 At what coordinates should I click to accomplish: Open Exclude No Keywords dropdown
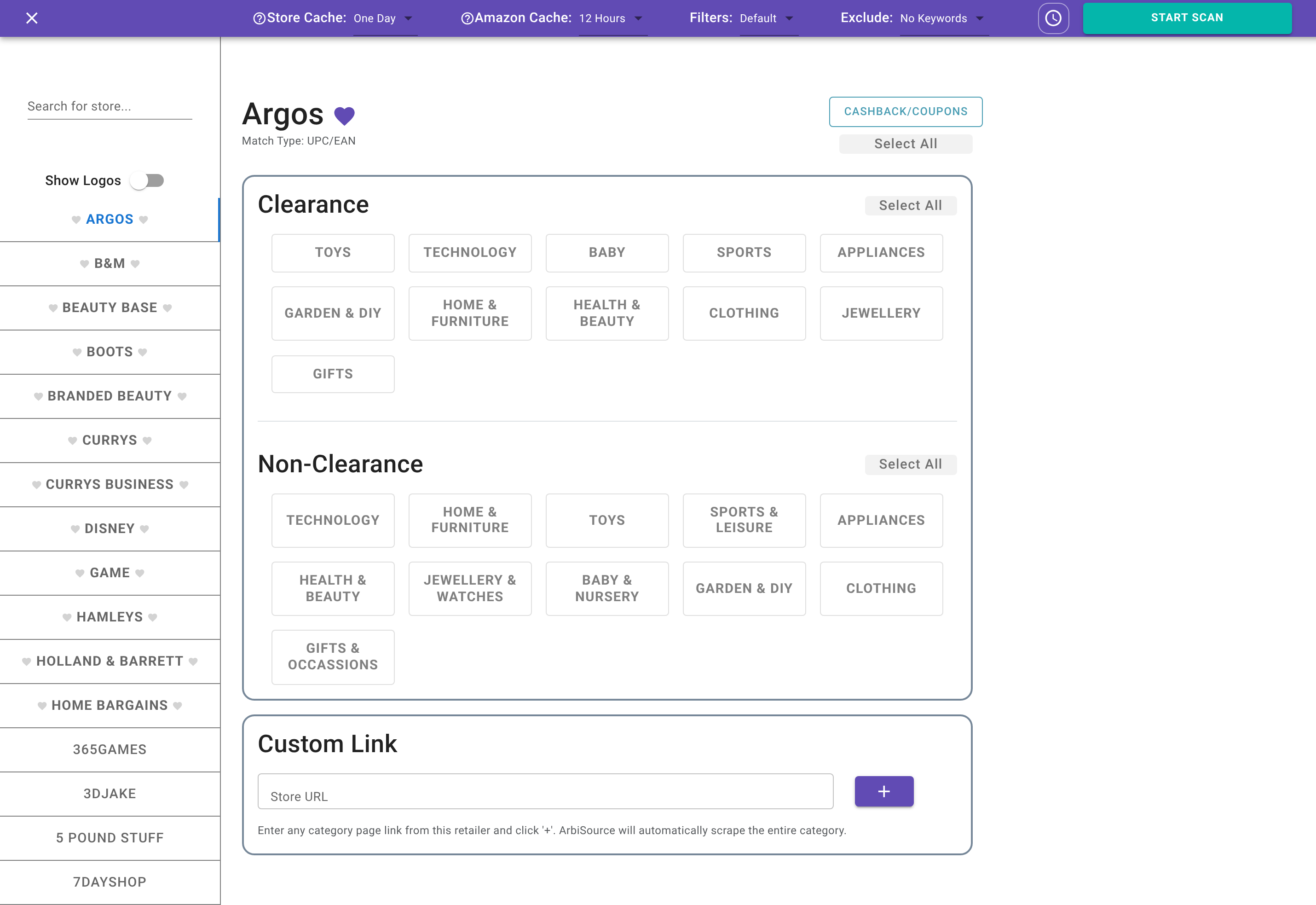(944, 19)
